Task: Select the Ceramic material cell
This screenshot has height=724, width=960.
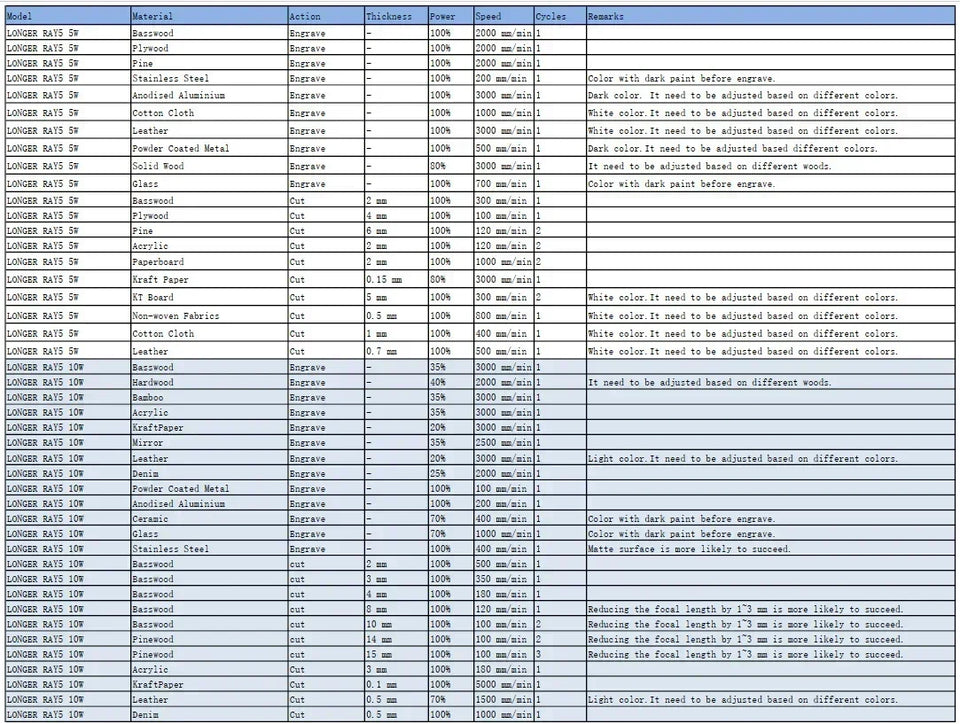Action: [209, 518]
